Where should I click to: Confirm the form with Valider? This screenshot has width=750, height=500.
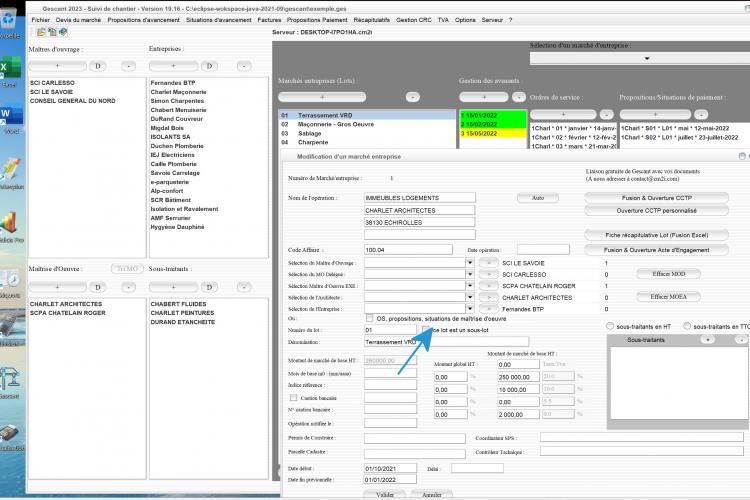pos(385,494)
